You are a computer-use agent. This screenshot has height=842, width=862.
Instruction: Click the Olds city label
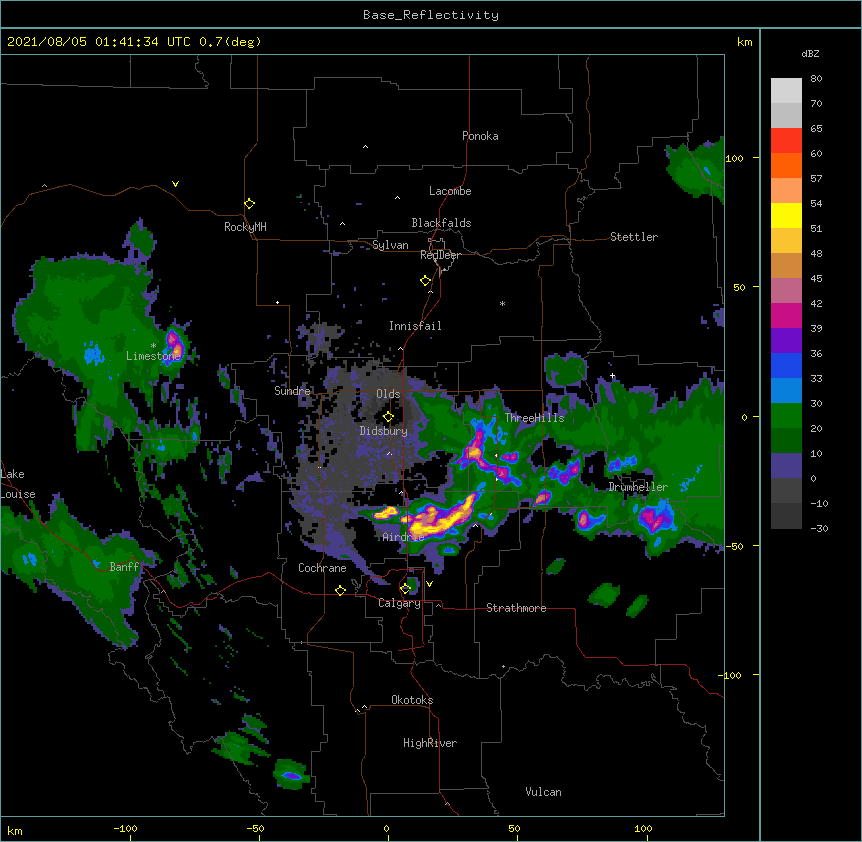pyautogui.click(x=388, y=394)
